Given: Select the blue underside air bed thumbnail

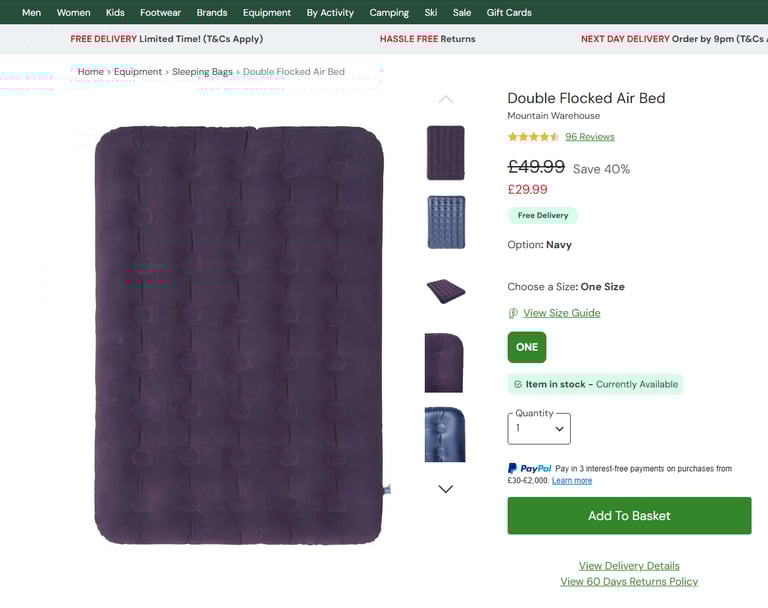Looking at the screenshot, I should tap(446, 222).
